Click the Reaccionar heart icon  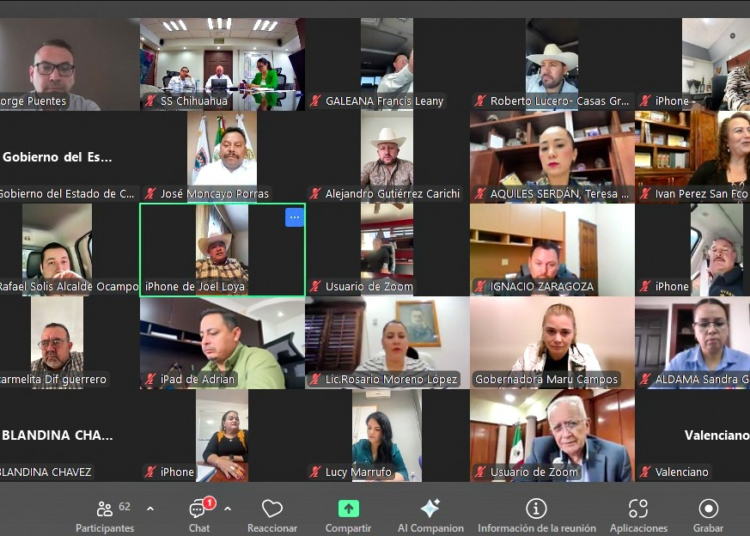click(x=272, y=509)
